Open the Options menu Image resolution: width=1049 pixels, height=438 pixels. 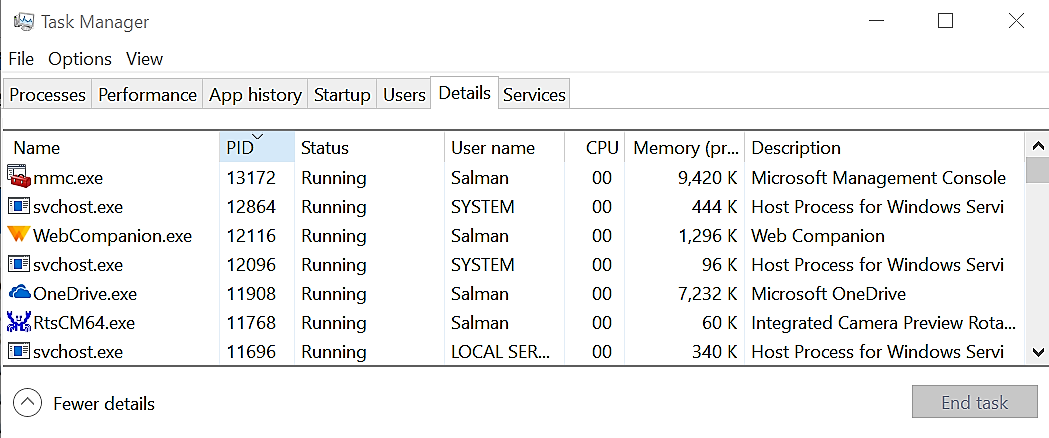(x=80, y=59)
